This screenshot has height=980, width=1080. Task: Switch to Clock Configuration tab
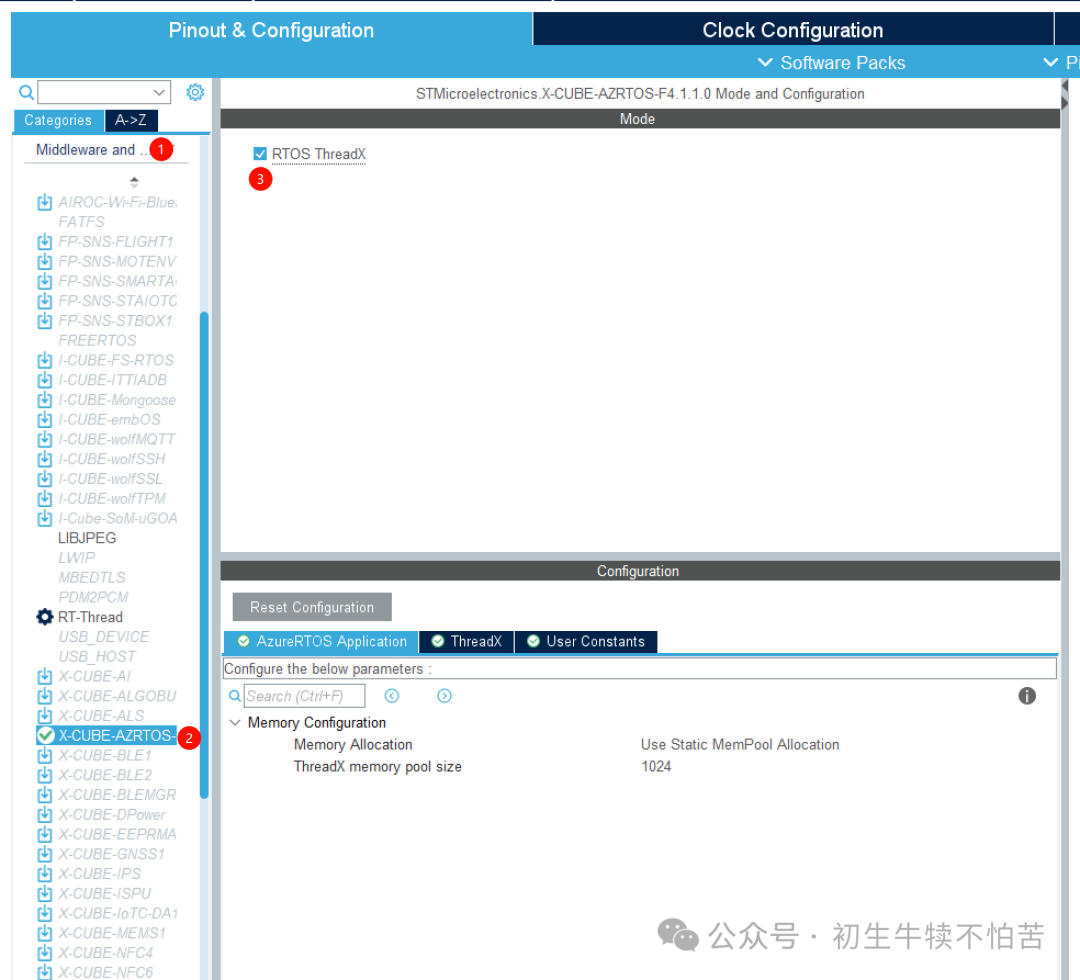[793, 30]
